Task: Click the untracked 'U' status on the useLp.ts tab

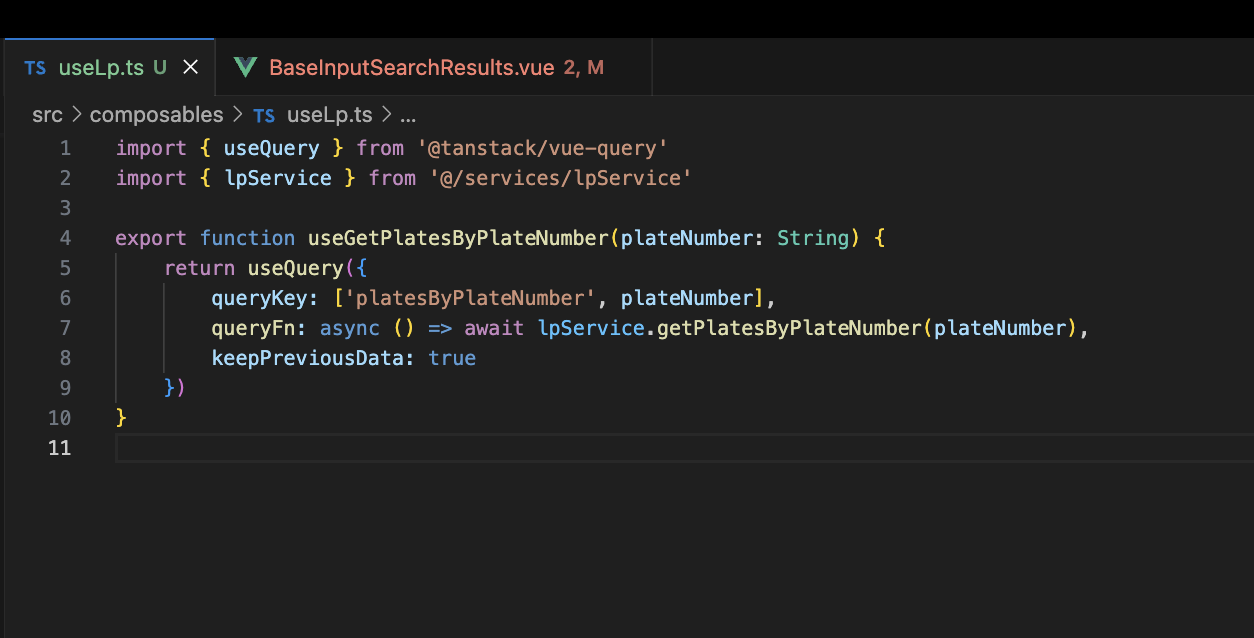Action: (x=160, y=68)
